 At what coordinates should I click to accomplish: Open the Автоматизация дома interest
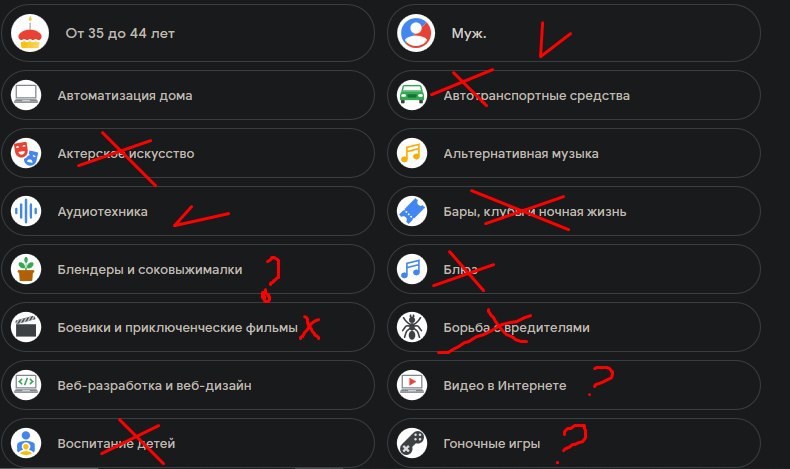188,95
